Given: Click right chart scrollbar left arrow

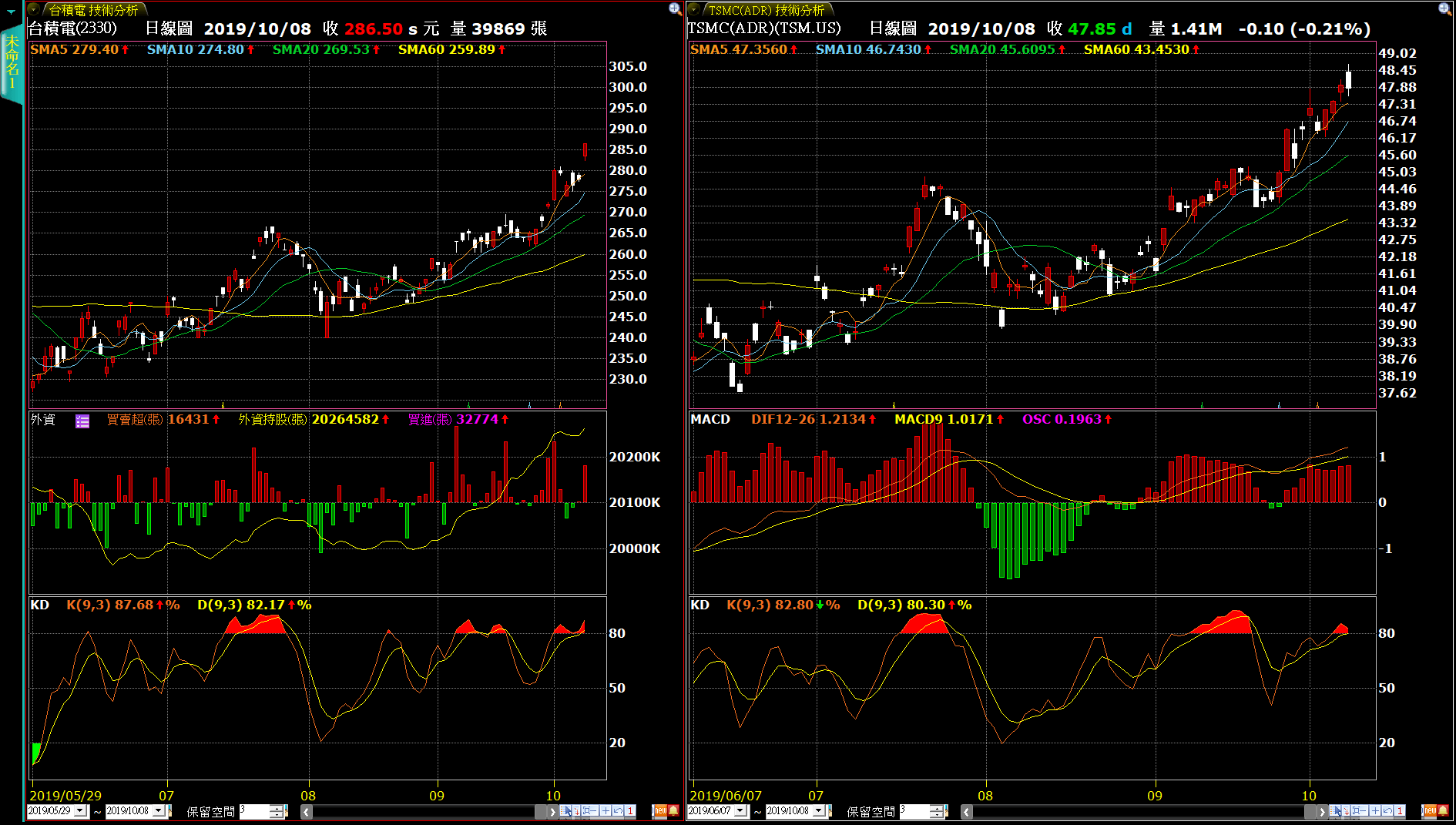Looking at the screenshot, I should (x=966, y=812).
